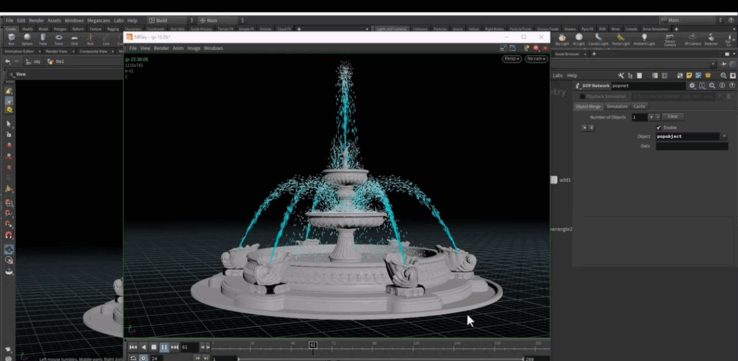
Task: Increase Number of Objects with plus button
Action: click(x=651, y=117)
